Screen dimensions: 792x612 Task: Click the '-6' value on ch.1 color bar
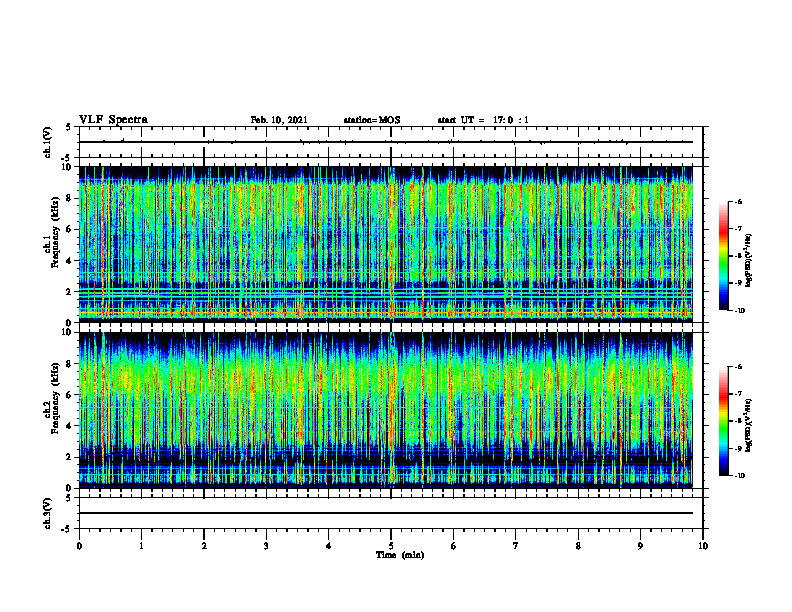tap(738, 202)
